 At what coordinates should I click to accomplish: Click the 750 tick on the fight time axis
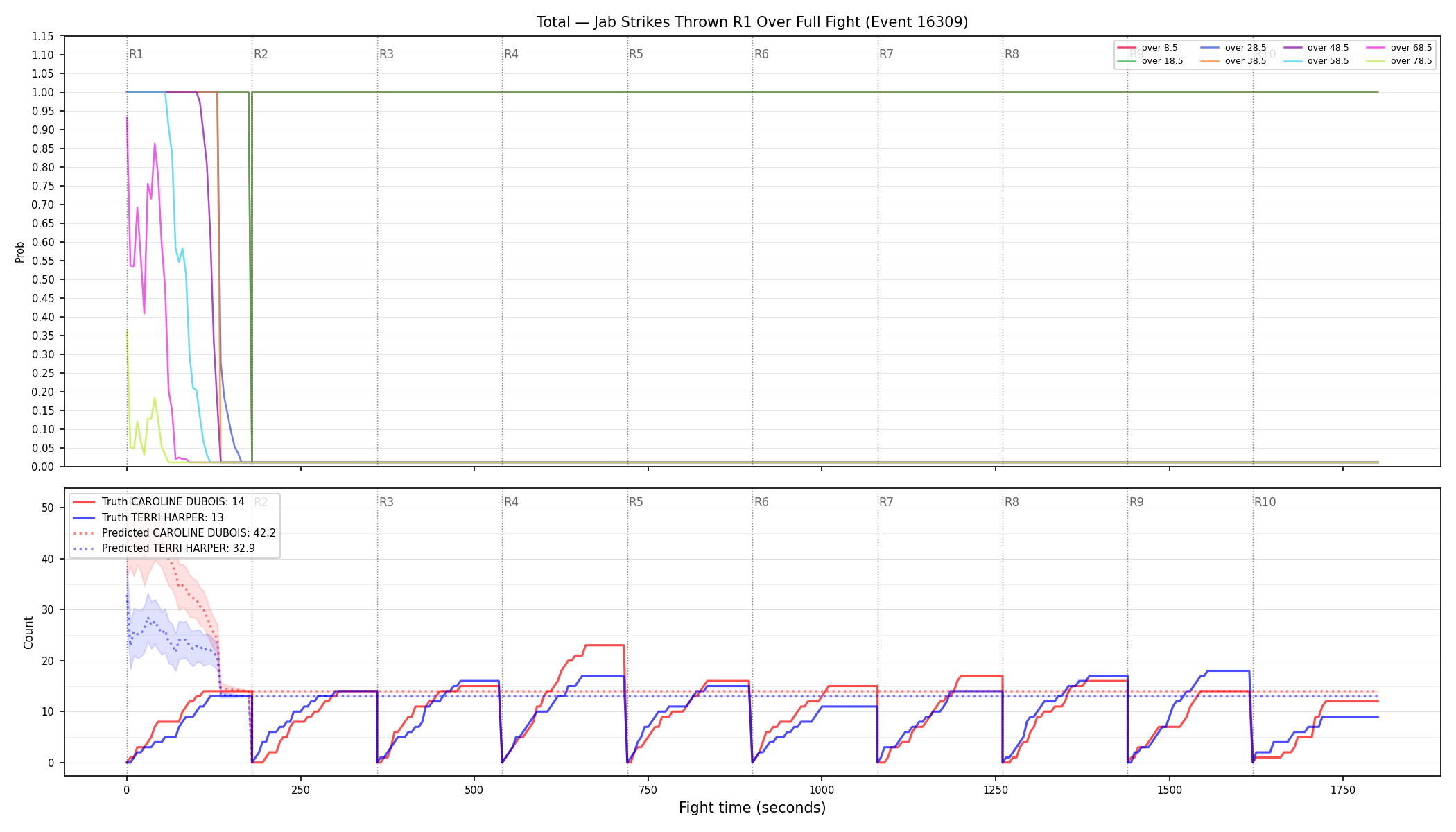click(648, 790)
